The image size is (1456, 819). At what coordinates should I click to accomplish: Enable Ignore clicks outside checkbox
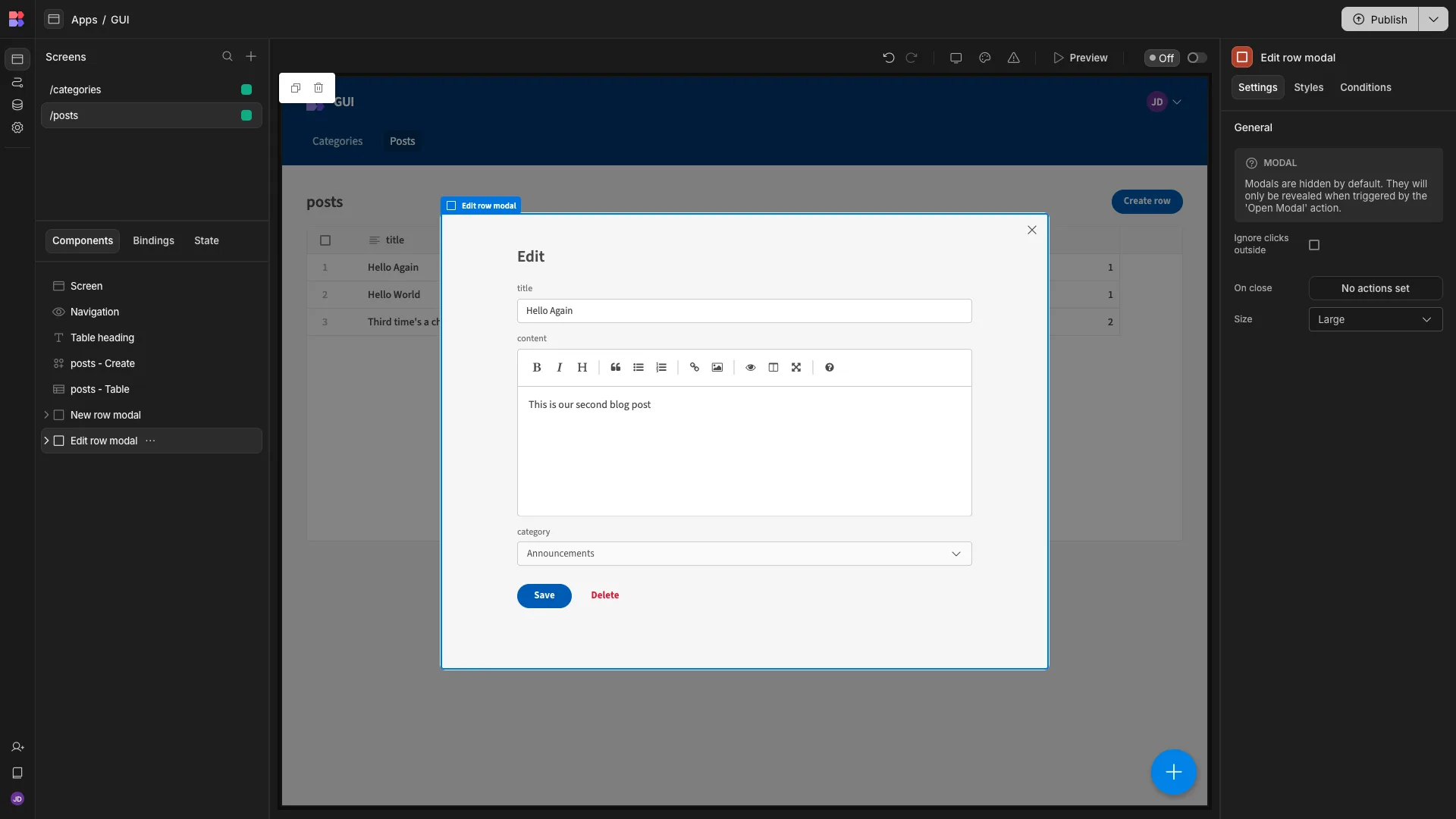1314,245
